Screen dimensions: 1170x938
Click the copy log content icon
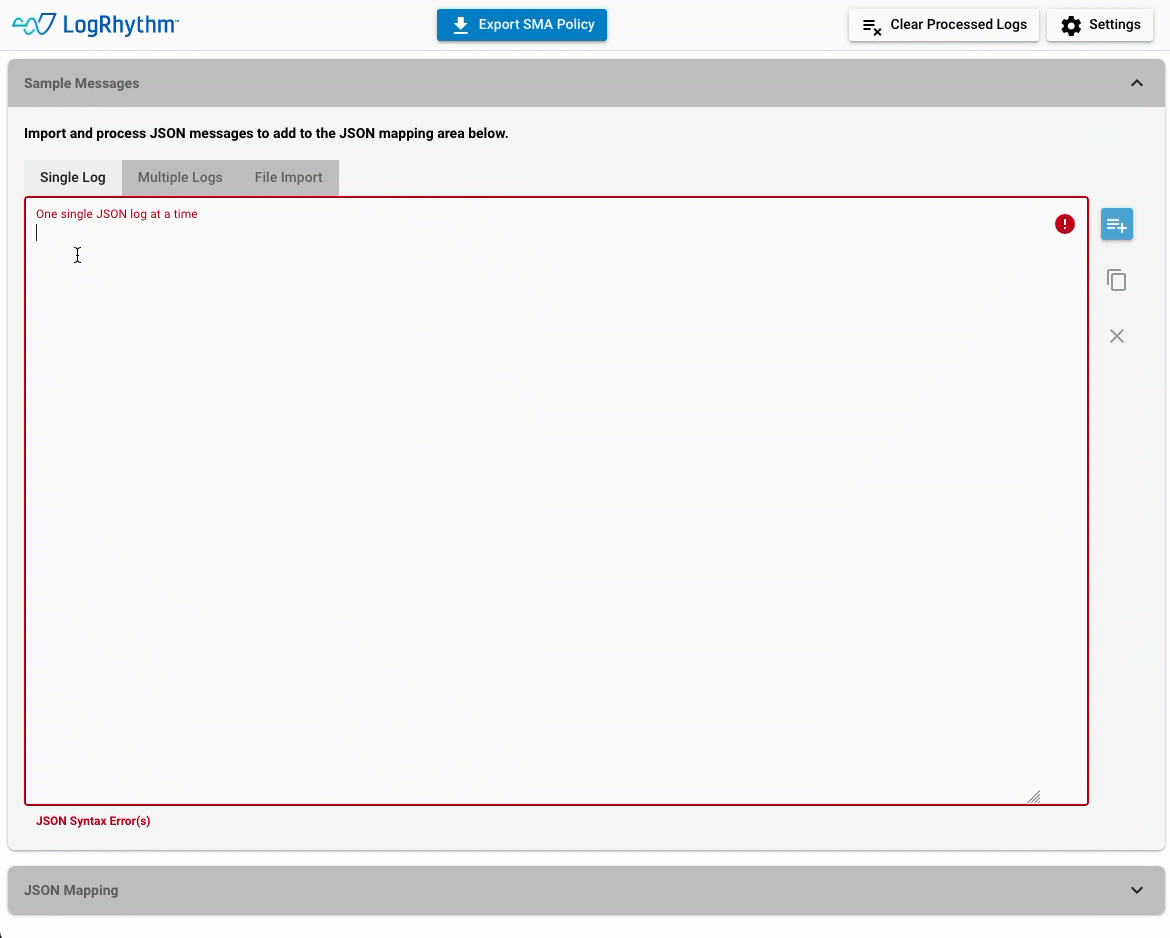(1116, 279)
